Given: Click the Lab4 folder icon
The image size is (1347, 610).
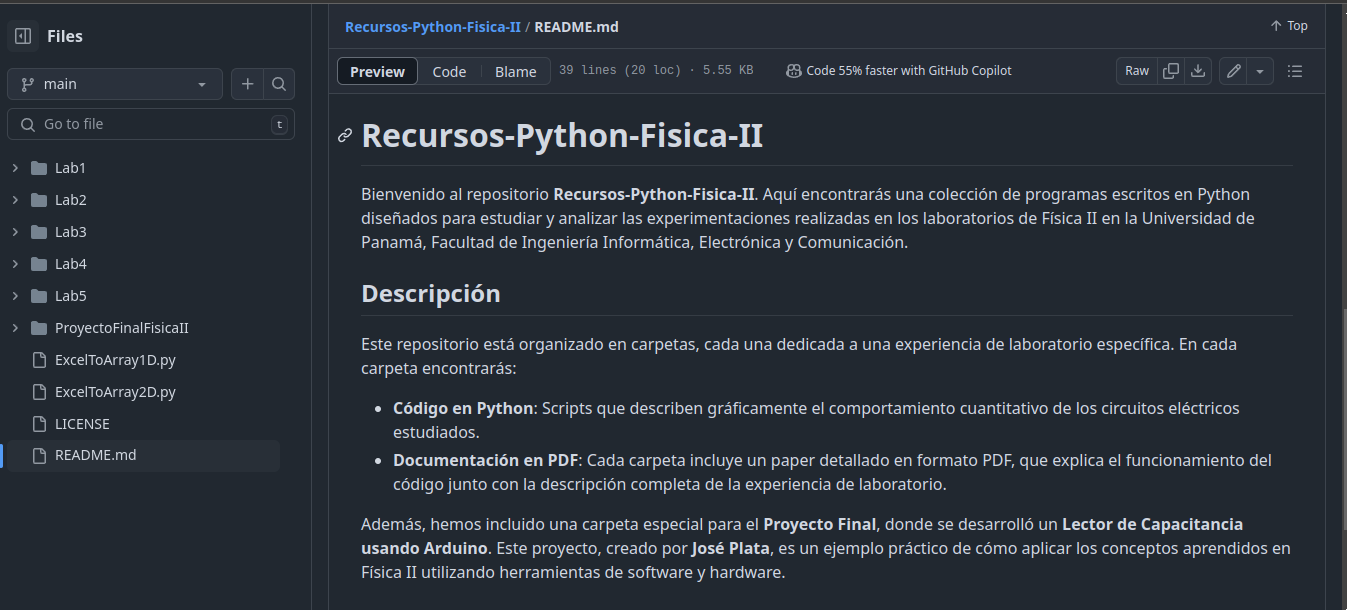Looking at the screenshot, I should [39, 264].
